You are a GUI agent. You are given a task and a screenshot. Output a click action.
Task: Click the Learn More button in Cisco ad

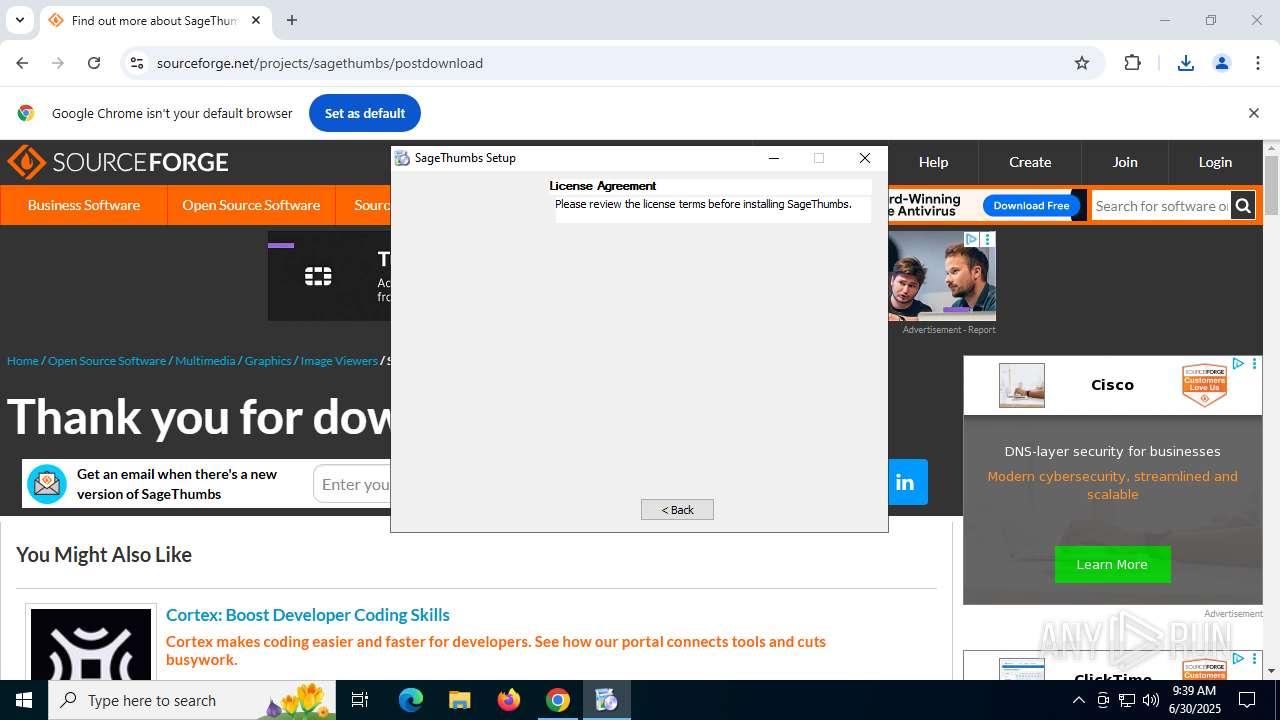point(1112,564)
